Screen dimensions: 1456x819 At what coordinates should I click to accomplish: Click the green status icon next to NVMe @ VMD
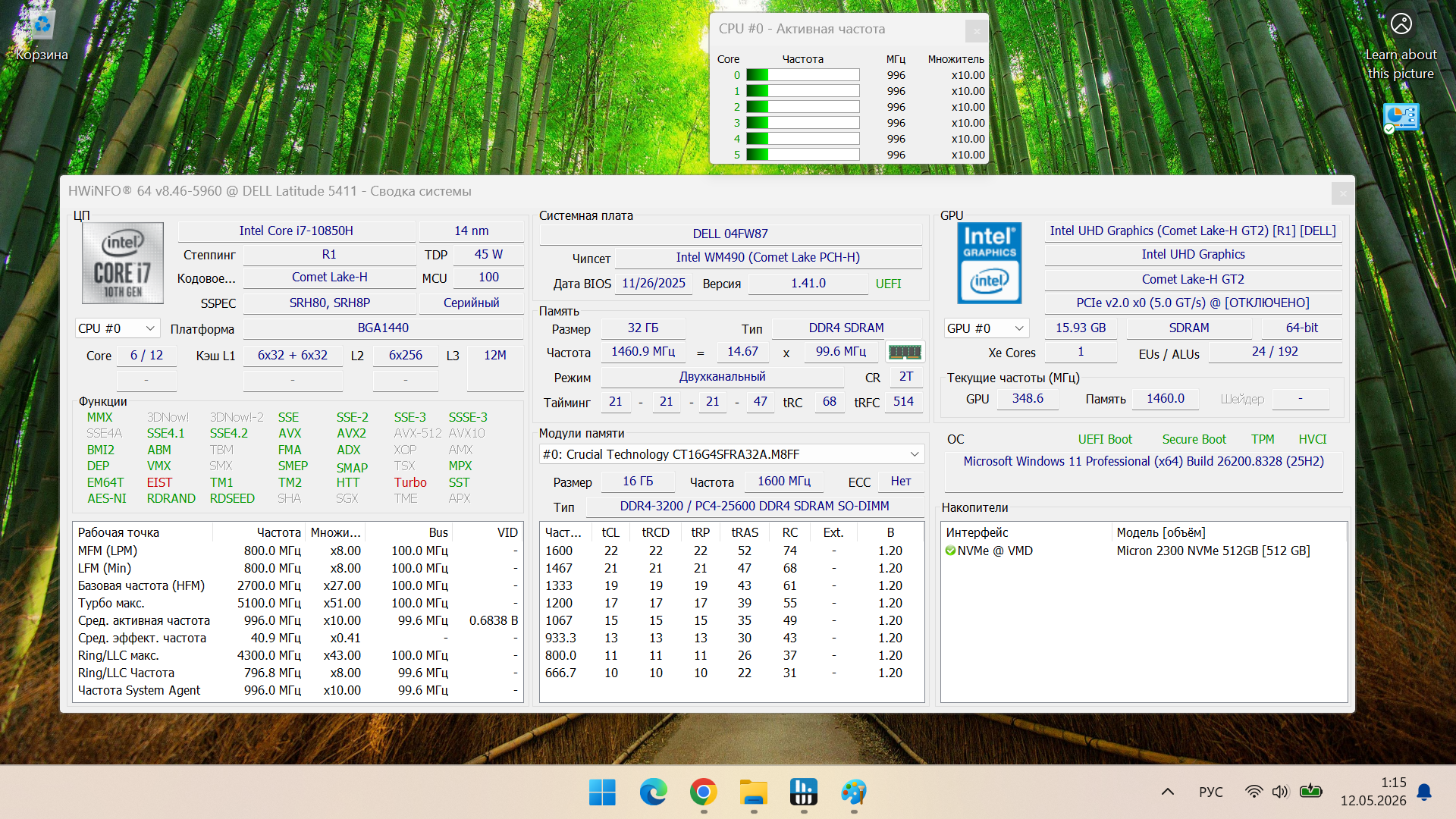point(950,551)
